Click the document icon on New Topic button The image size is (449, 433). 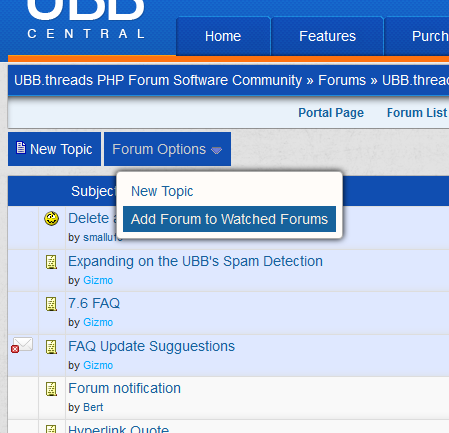[21, 148]
